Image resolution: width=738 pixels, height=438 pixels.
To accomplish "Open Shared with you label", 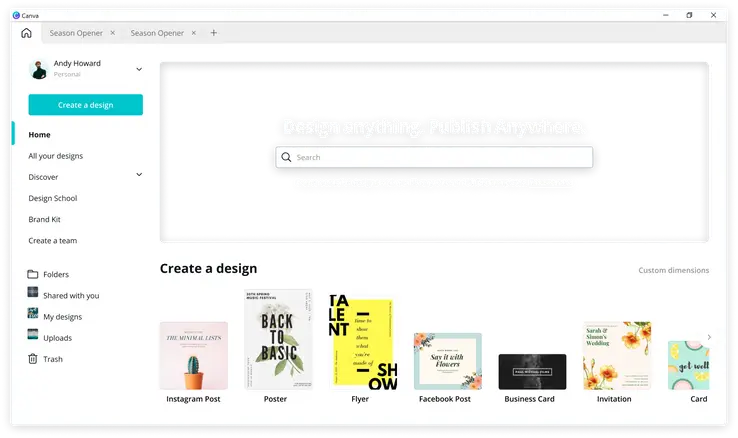I will coord(71,295).
